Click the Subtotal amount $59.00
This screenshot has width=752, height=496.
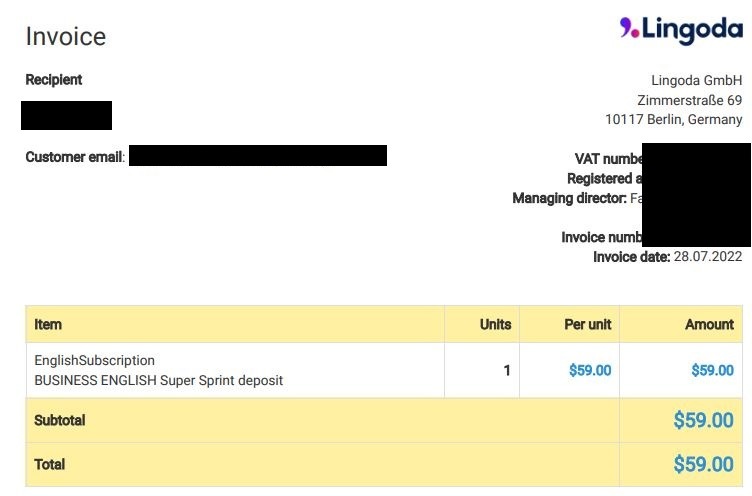(x=703, y=420)
